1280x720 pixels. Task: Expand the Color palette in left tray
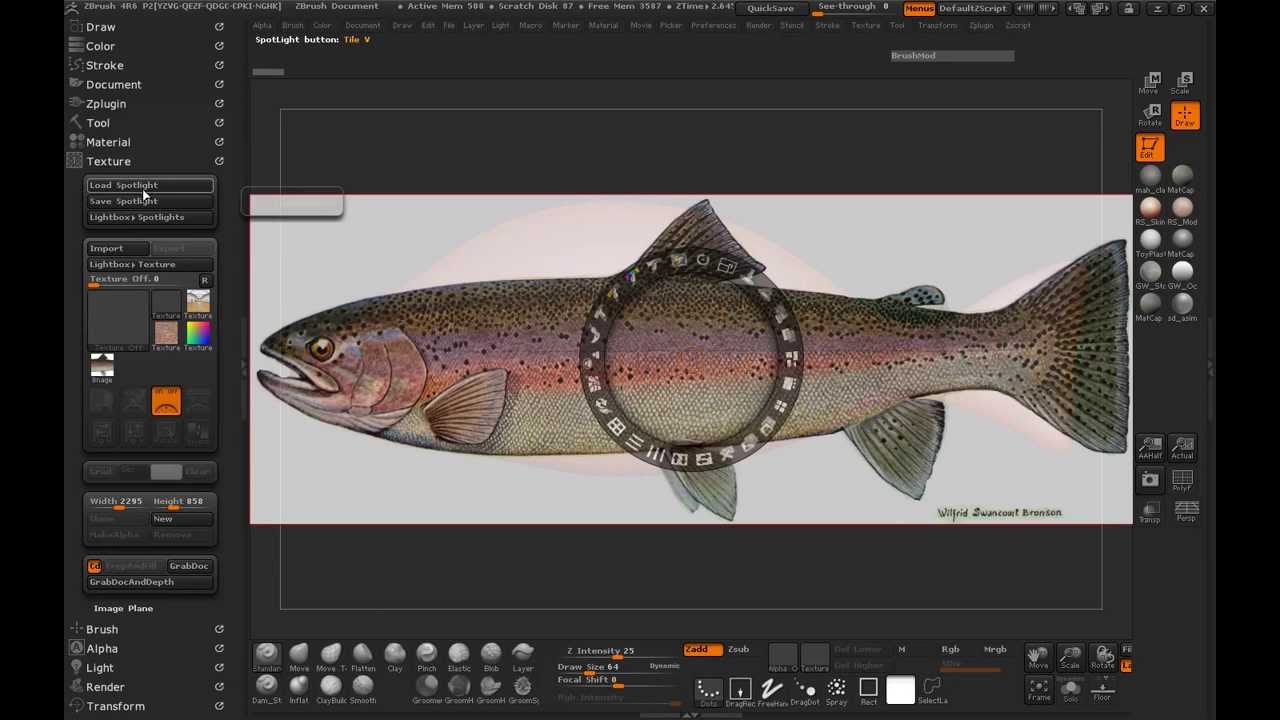coord(100,46)
